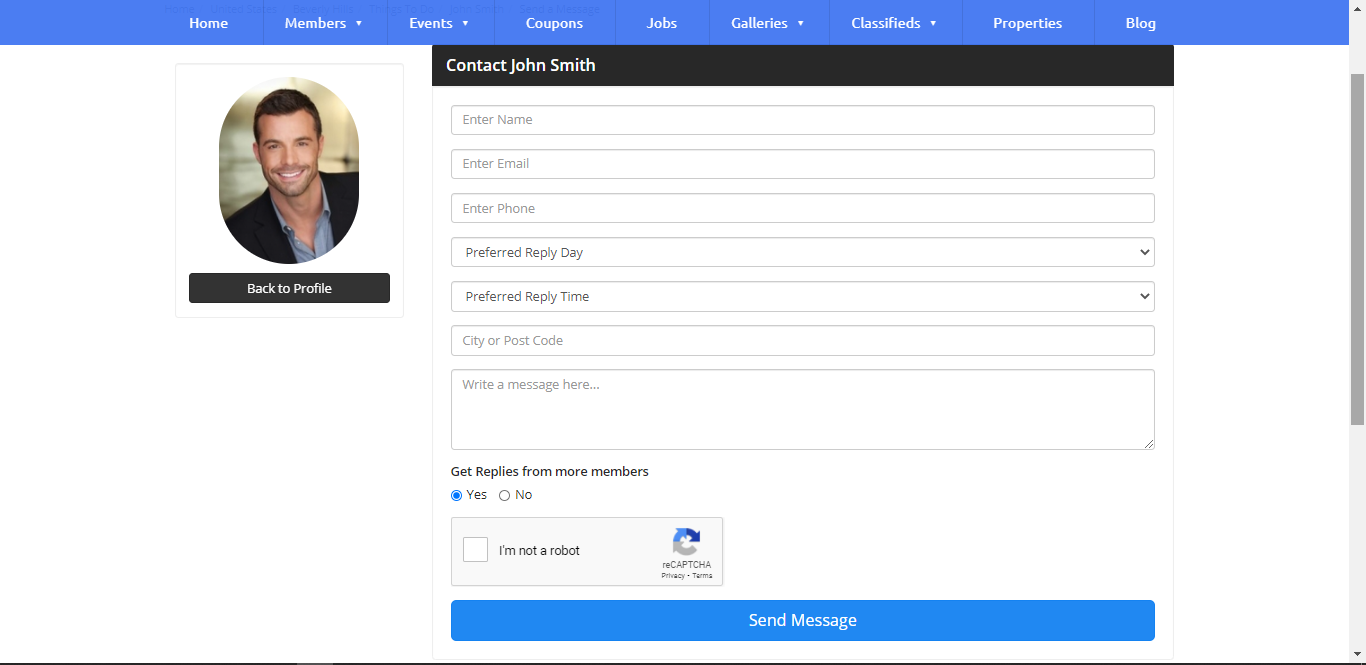This screenshot has height=665, width=1366.
Task: Expand the Galleries dropdown arrow
Action: [x=800, y=23]
